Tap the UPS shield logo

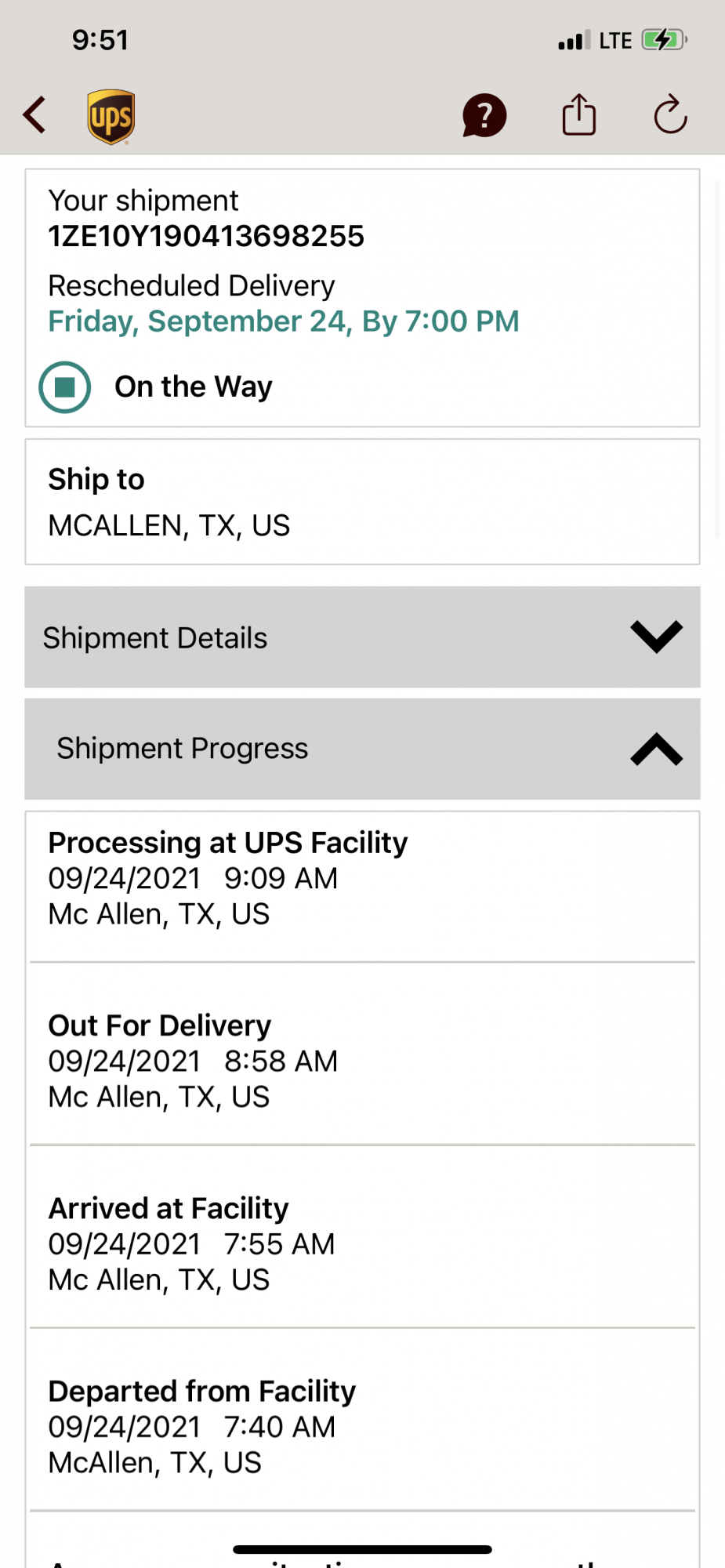[111, 117]
